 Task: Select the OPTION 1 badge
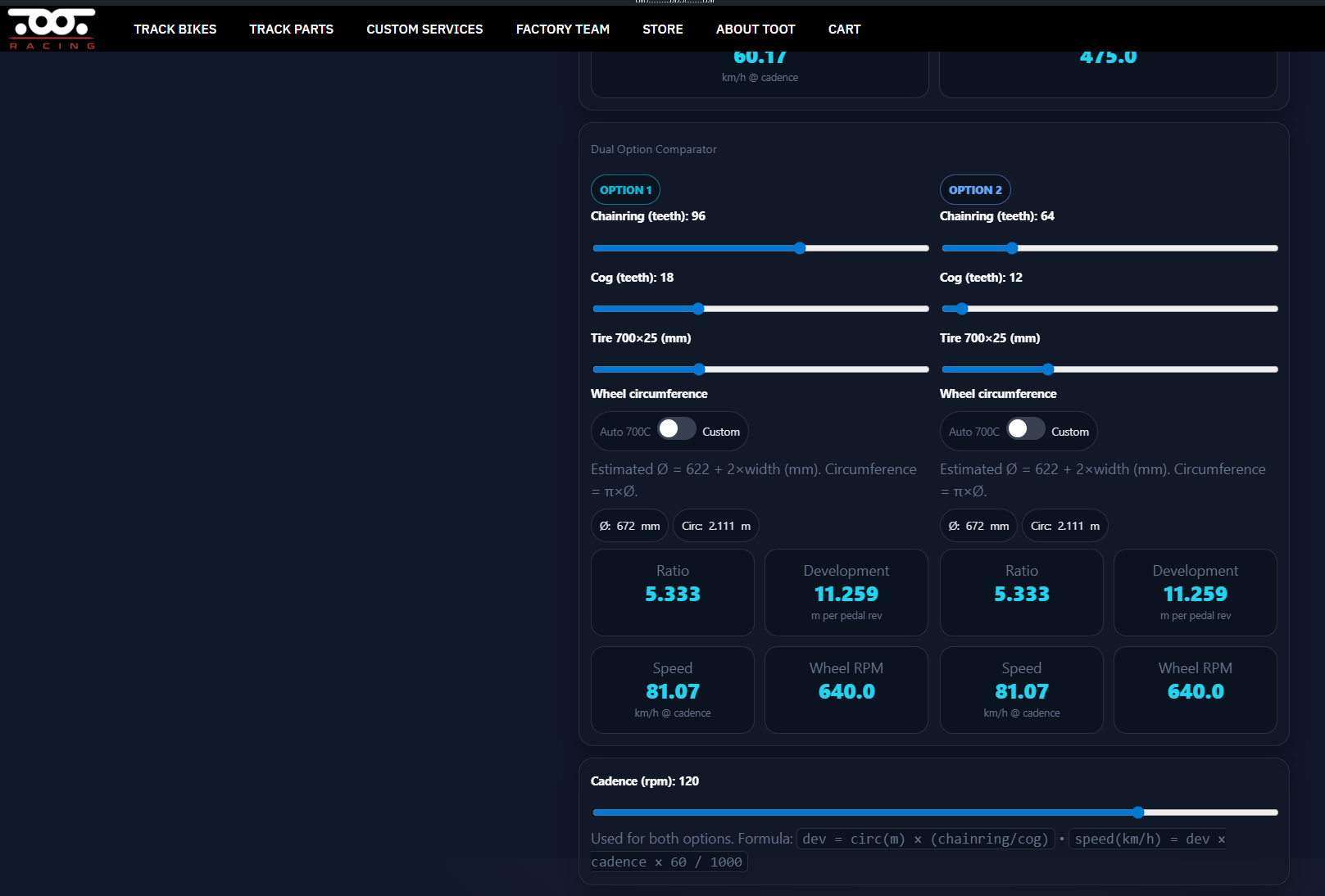coord(625,190)
